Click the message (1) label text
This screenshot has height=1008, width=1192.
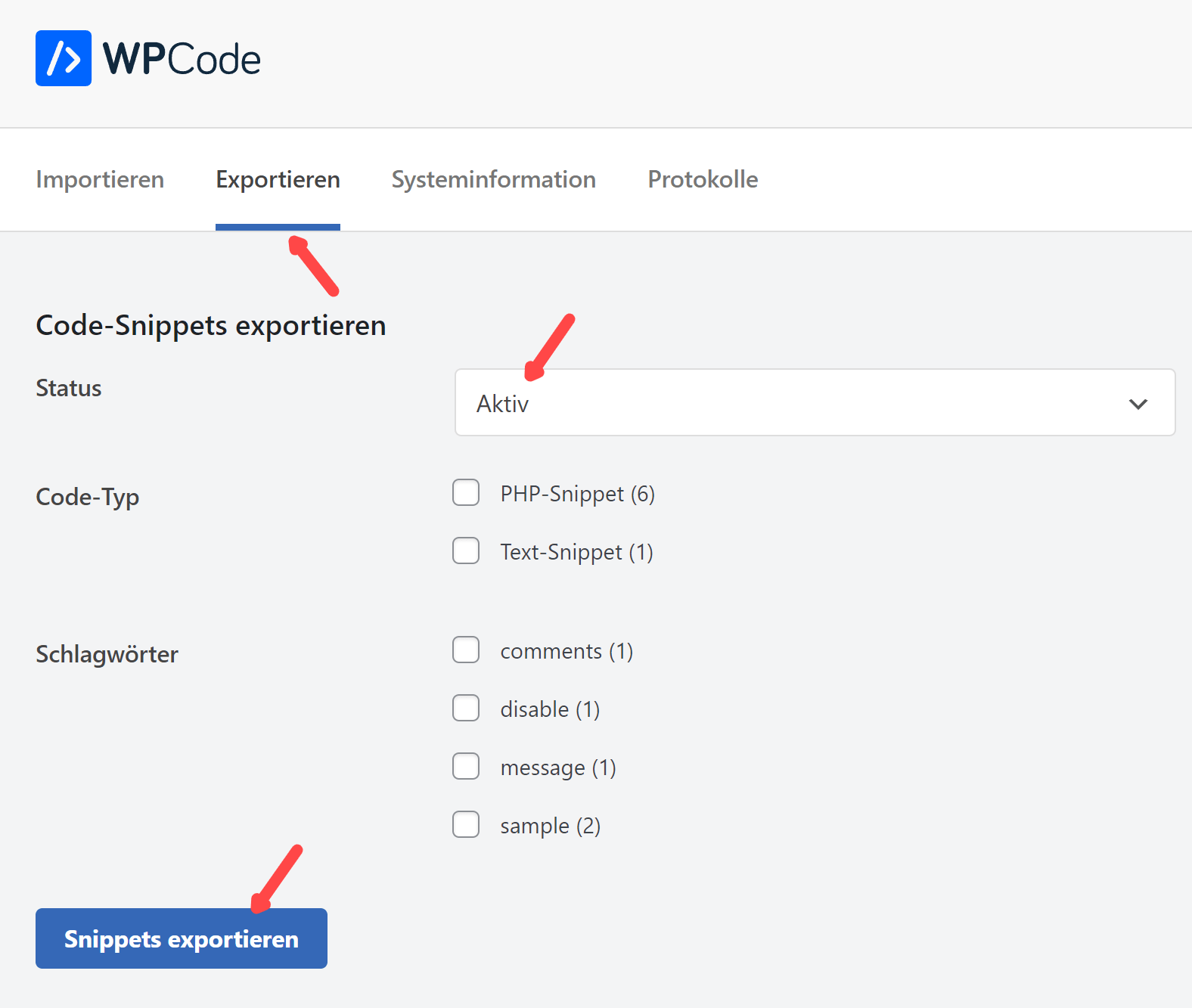[x=558, y=768]
